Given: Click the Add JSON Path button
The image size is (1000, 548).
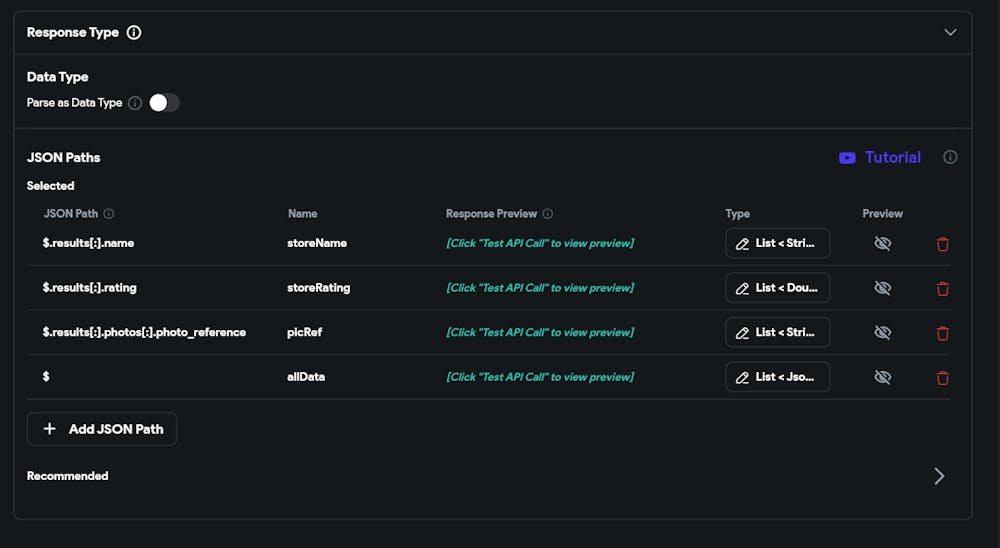Looking at the screenshot, I should click(x=102, y=429).
